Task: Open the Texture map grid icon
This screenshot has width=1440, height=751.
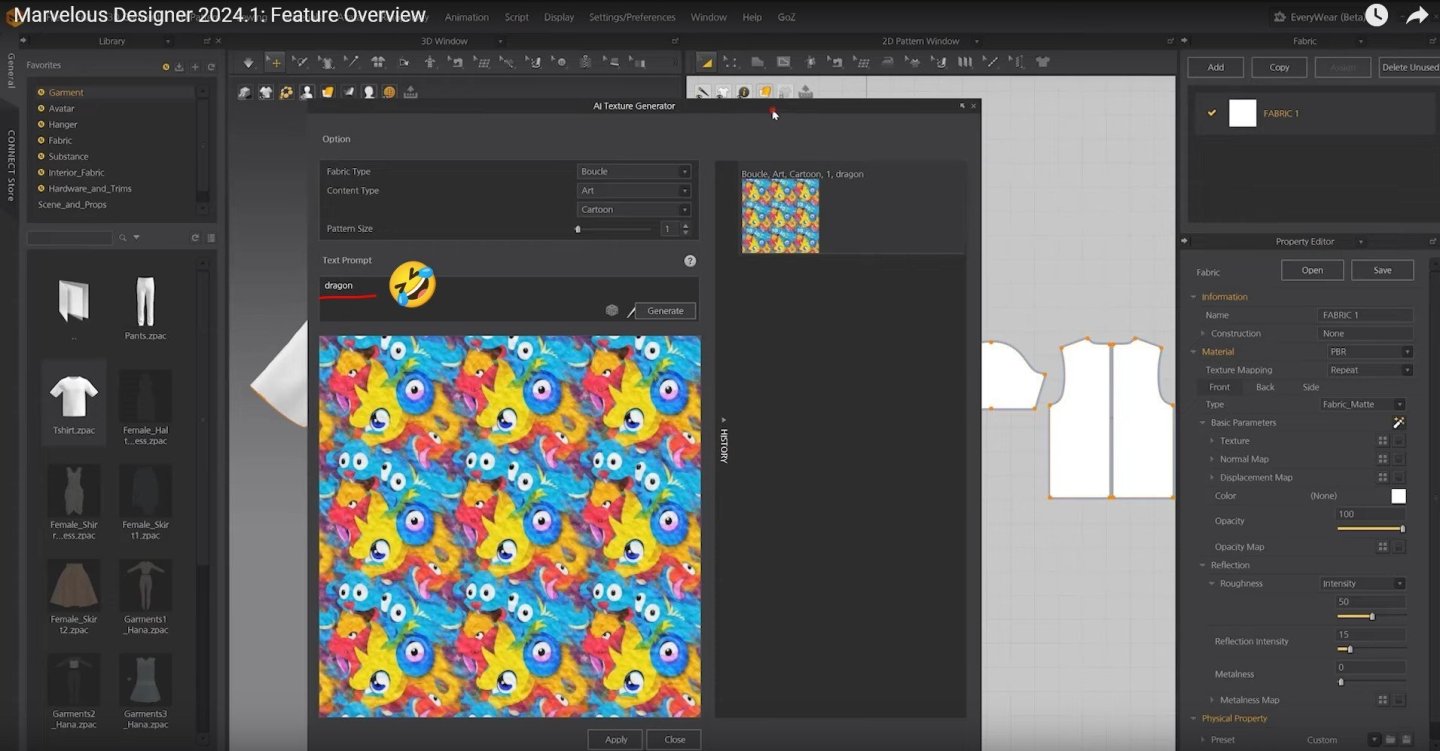Action: [1383, 441]
